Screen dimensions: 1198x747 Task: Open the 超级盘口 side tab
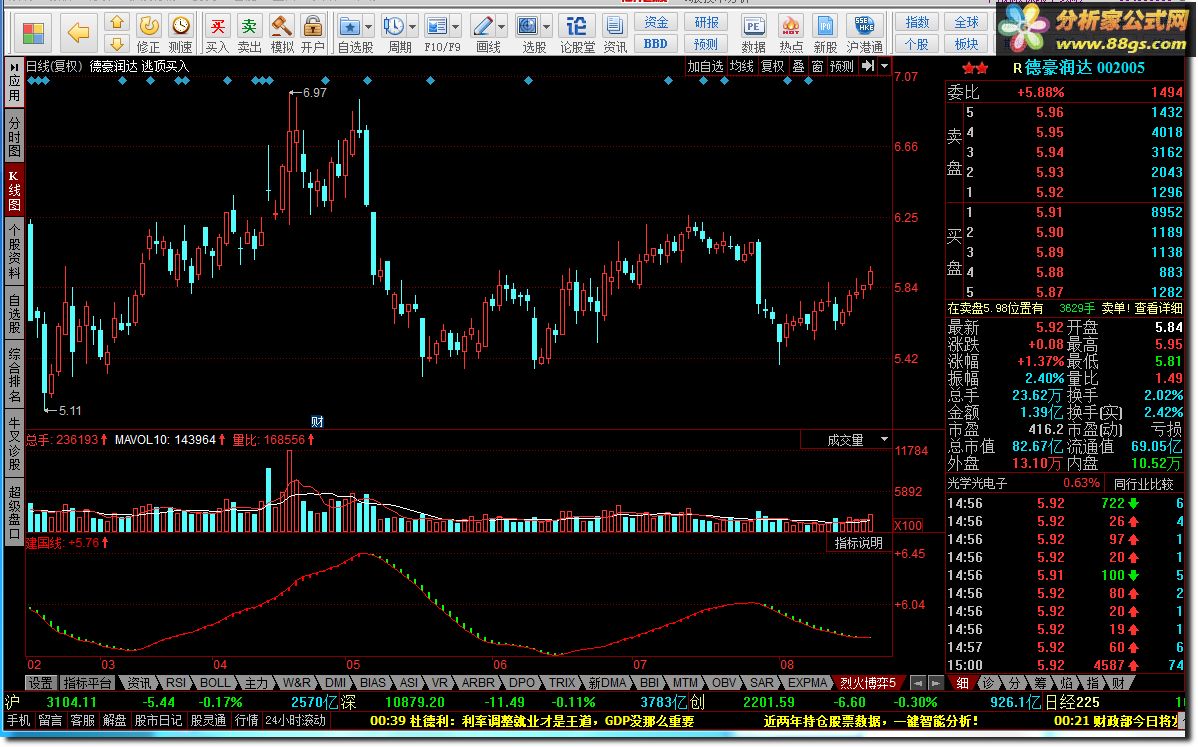tap(15, 511)
